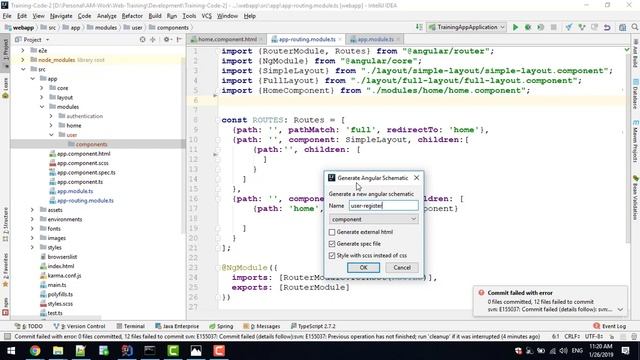Open the Windows Start menu
This screenshot has width=640, height=360.
pyautogui.click(x=11, y=351)
